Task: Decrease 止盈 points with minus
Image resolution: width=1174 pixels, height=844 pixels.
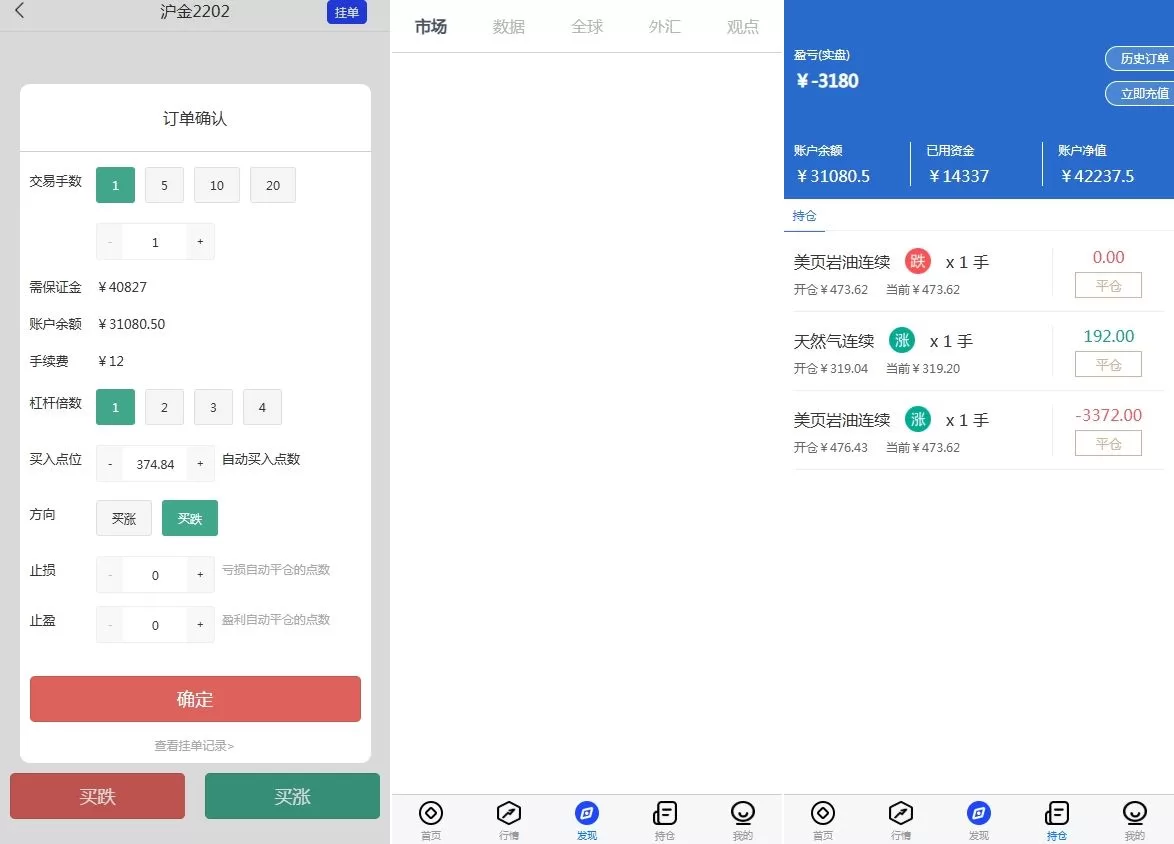Action: [x=110, y=625]
